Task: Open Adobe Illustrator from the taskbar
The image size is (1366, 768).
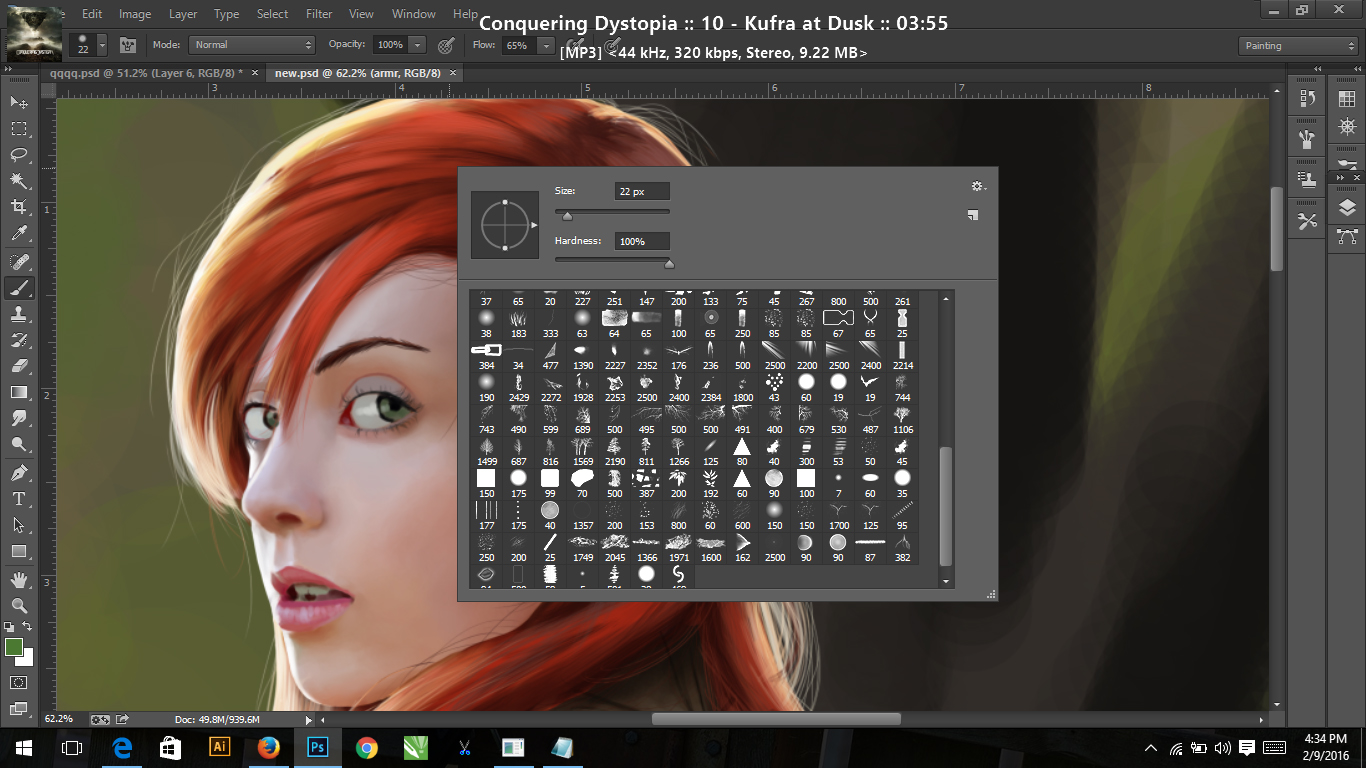Action: 219,747
